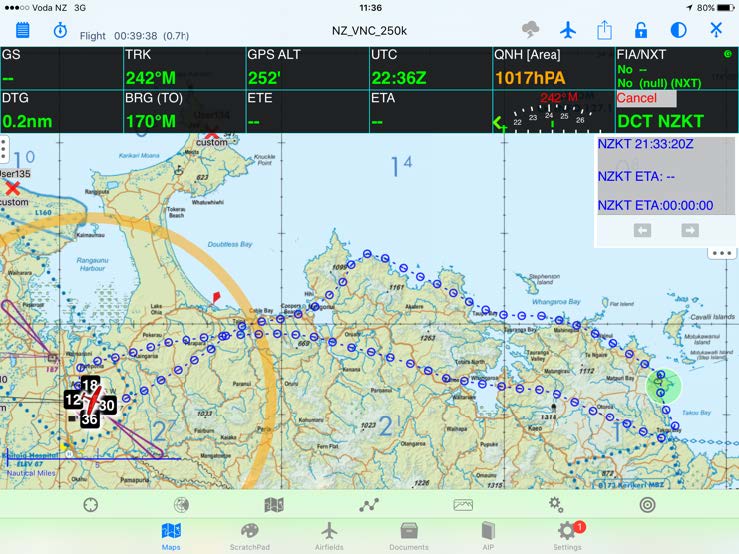Tap the runway 36 label
The height and width of the screenshot is (554, 739).
90,419
